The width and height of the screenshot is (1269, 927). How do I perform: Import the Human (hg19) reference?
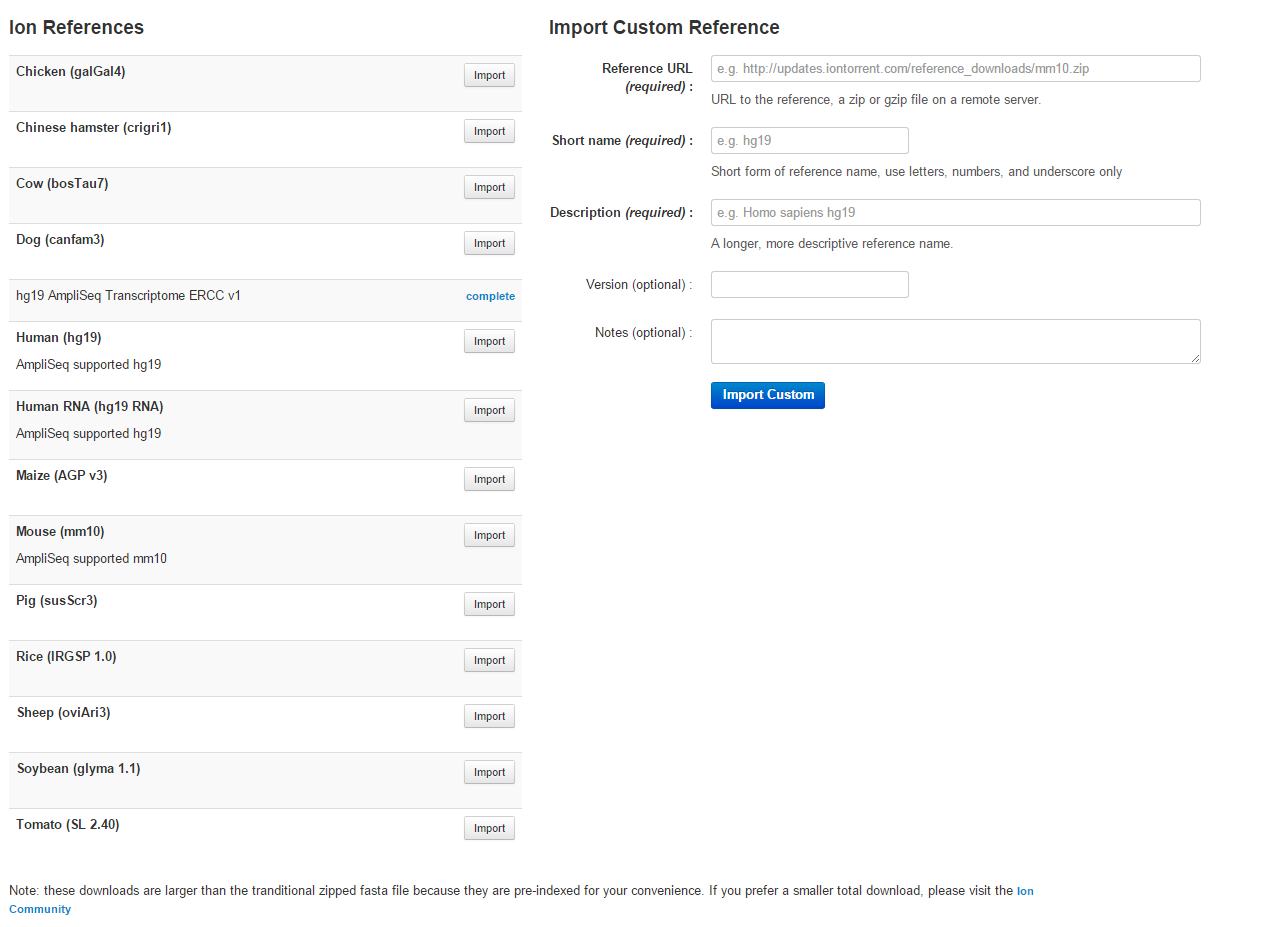point(489,341)
